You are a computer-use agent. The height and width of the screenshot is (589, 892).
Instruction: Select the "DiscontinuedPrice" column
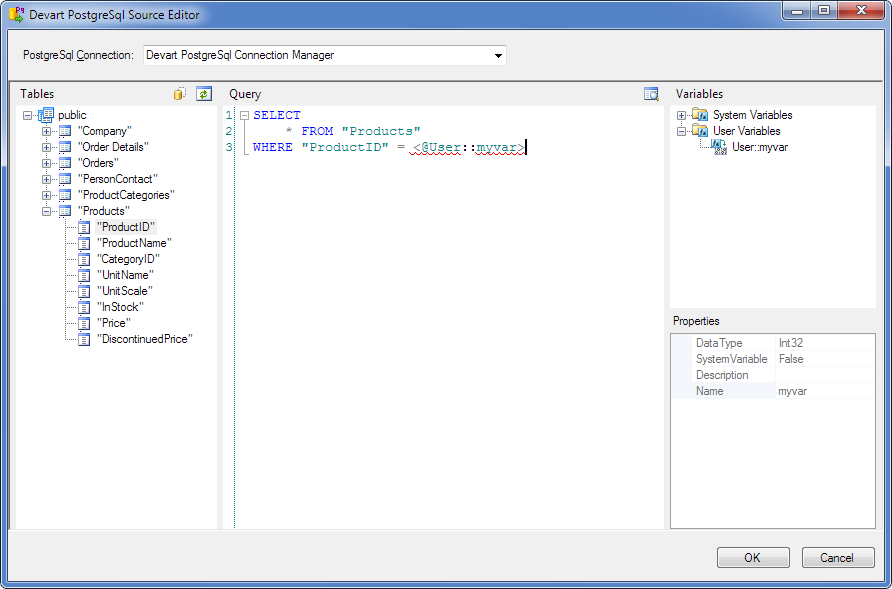click(x=144, y=339)
